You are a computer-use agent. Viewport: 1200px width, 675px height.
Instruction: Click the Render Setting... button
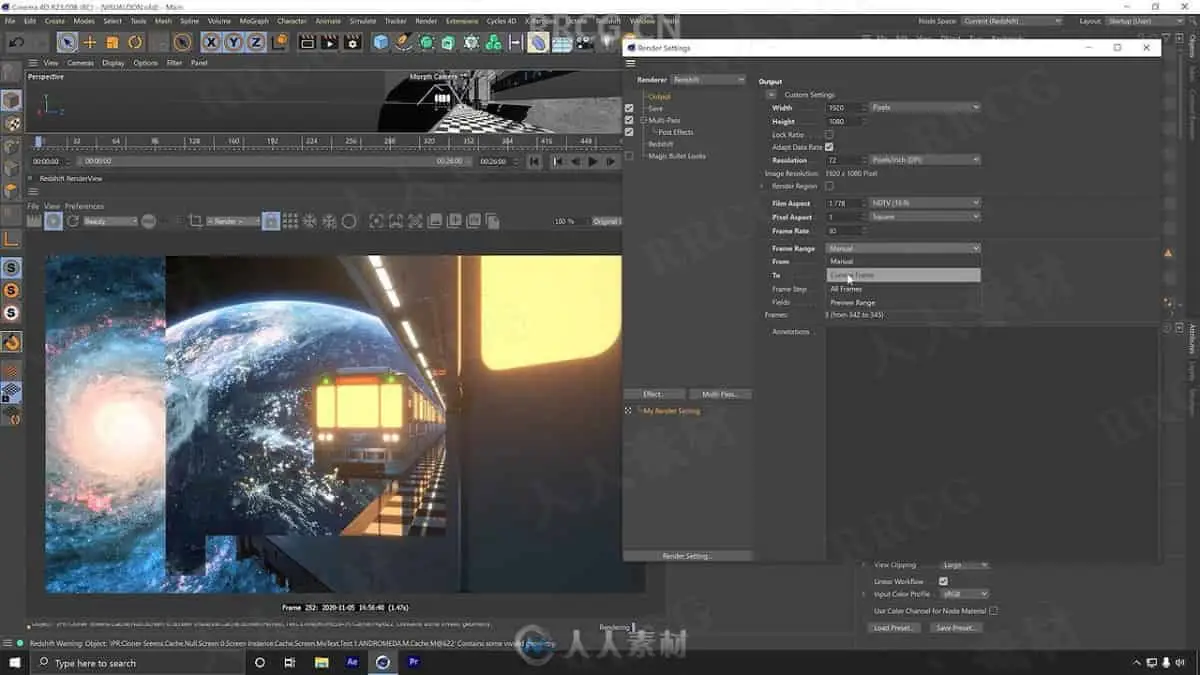(687, 556)
